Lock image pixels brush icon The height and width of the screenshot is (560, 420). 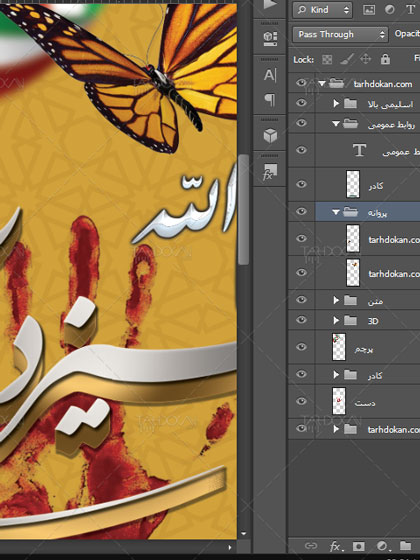(x=346, y=59)
